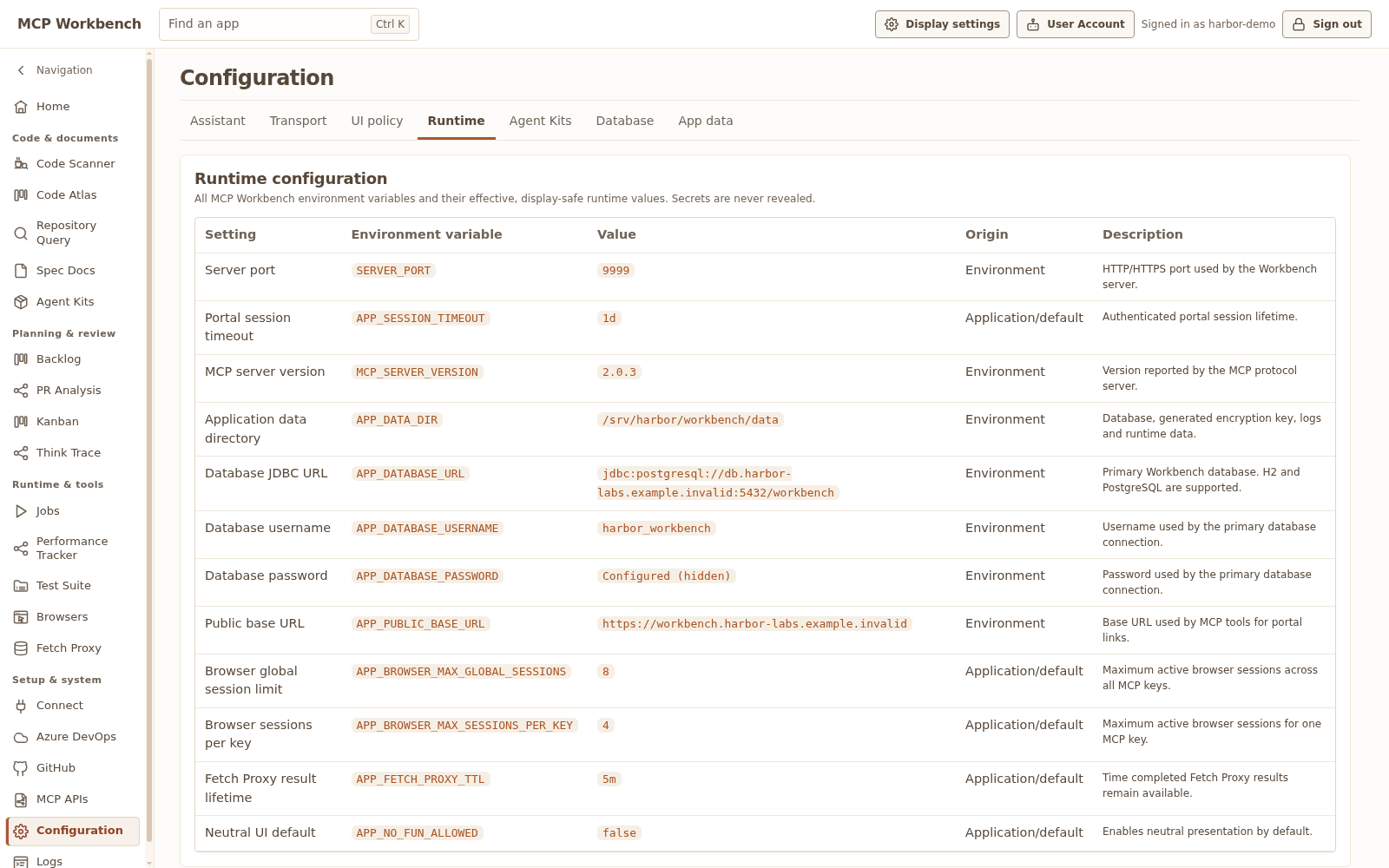Click the Spec Docs document icon

(21, 271)
